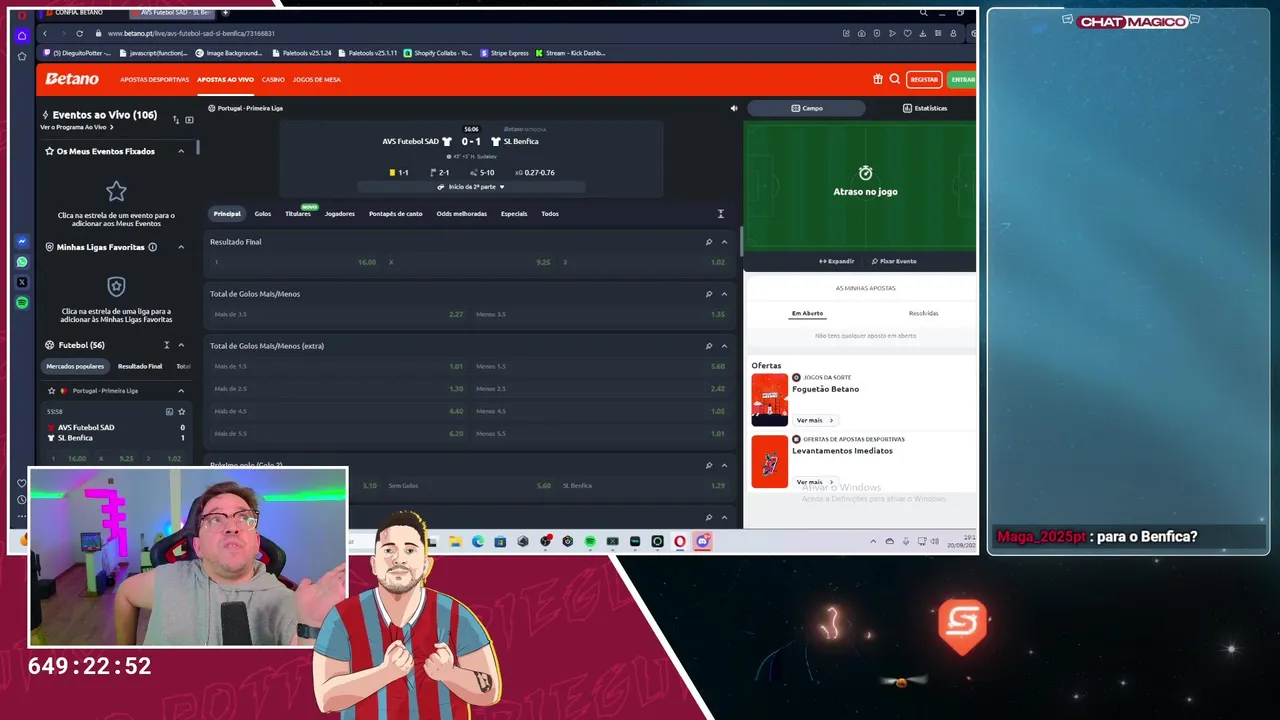The image size is (1280, 720).
Task: Switch to the Estatísticas view tab
Action: pos(925,108)
